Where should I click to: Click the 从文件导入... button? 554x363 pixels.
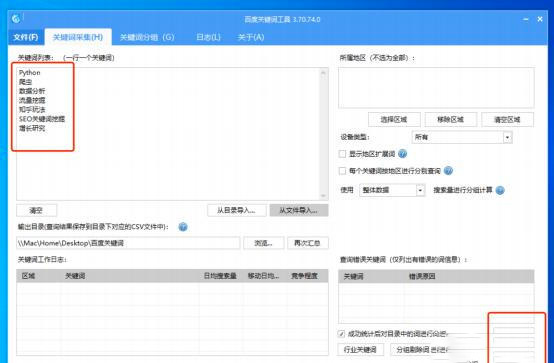[x=299, y=210]
